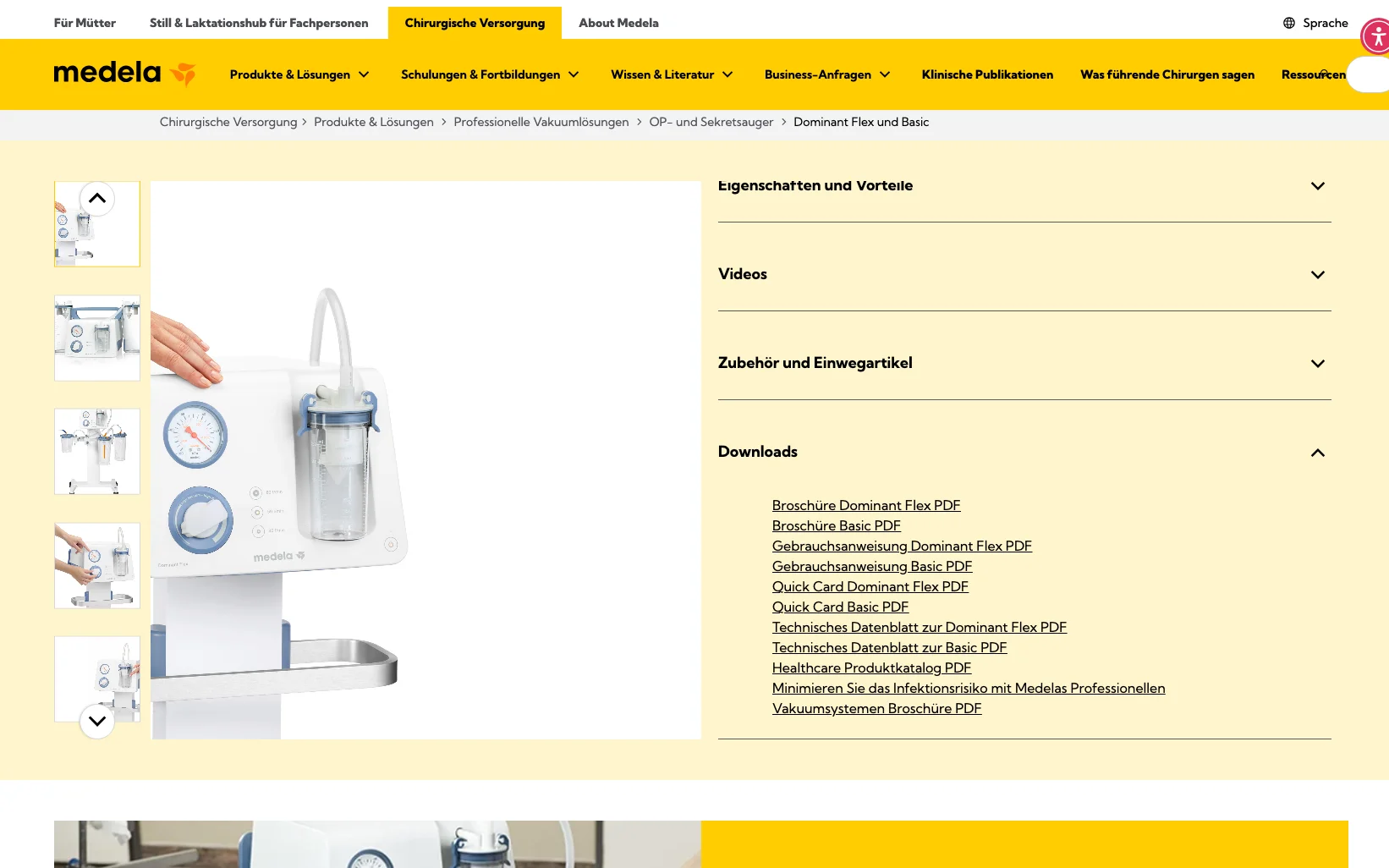Select Chirurgische Versorgung tab
The height and width of the screenshot is (868, 1389).
point(475,23)
